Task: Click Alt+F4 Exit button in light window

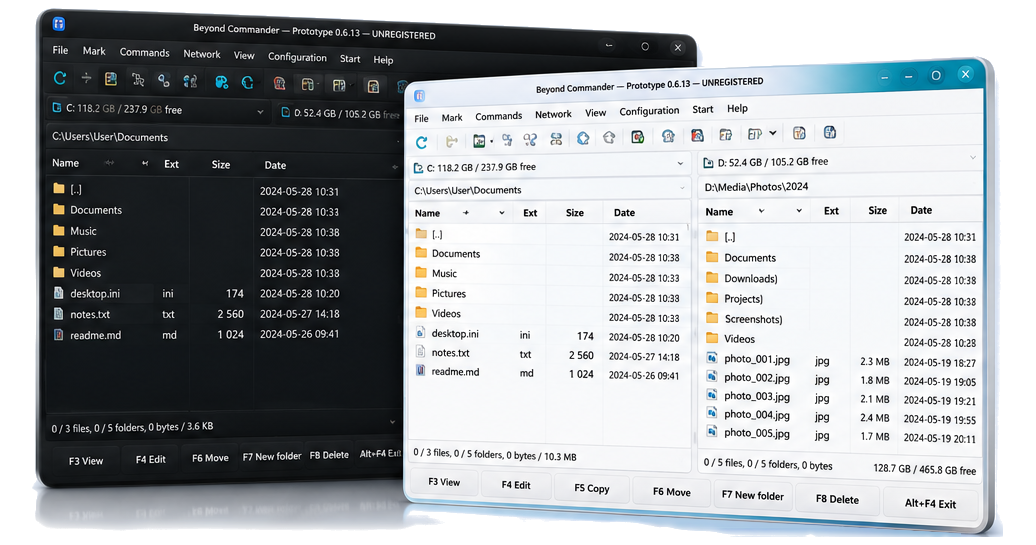Action: click(930, 503)
